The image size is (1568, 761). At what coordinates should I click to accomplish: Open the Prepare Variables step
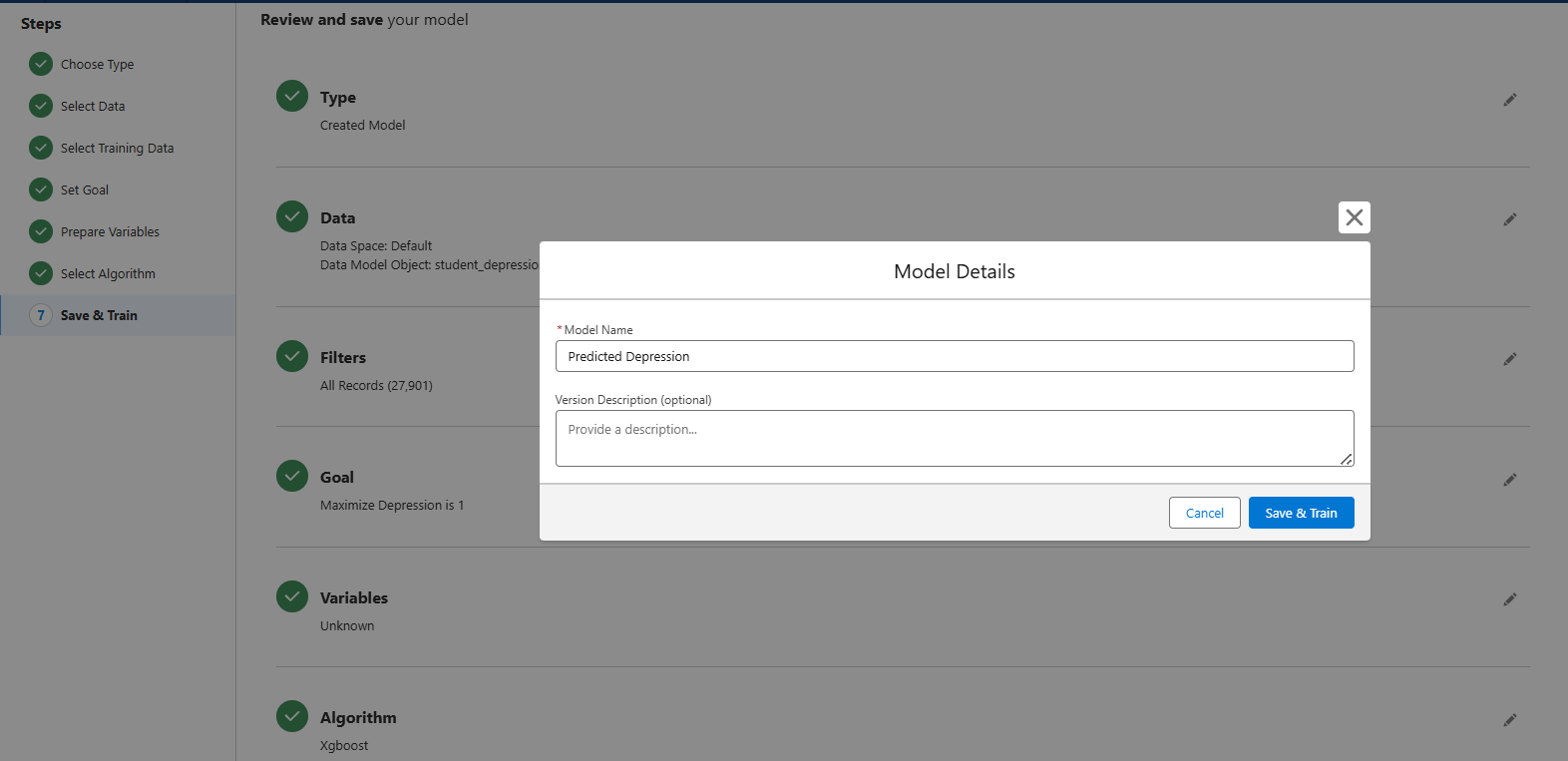click(110, 232)
